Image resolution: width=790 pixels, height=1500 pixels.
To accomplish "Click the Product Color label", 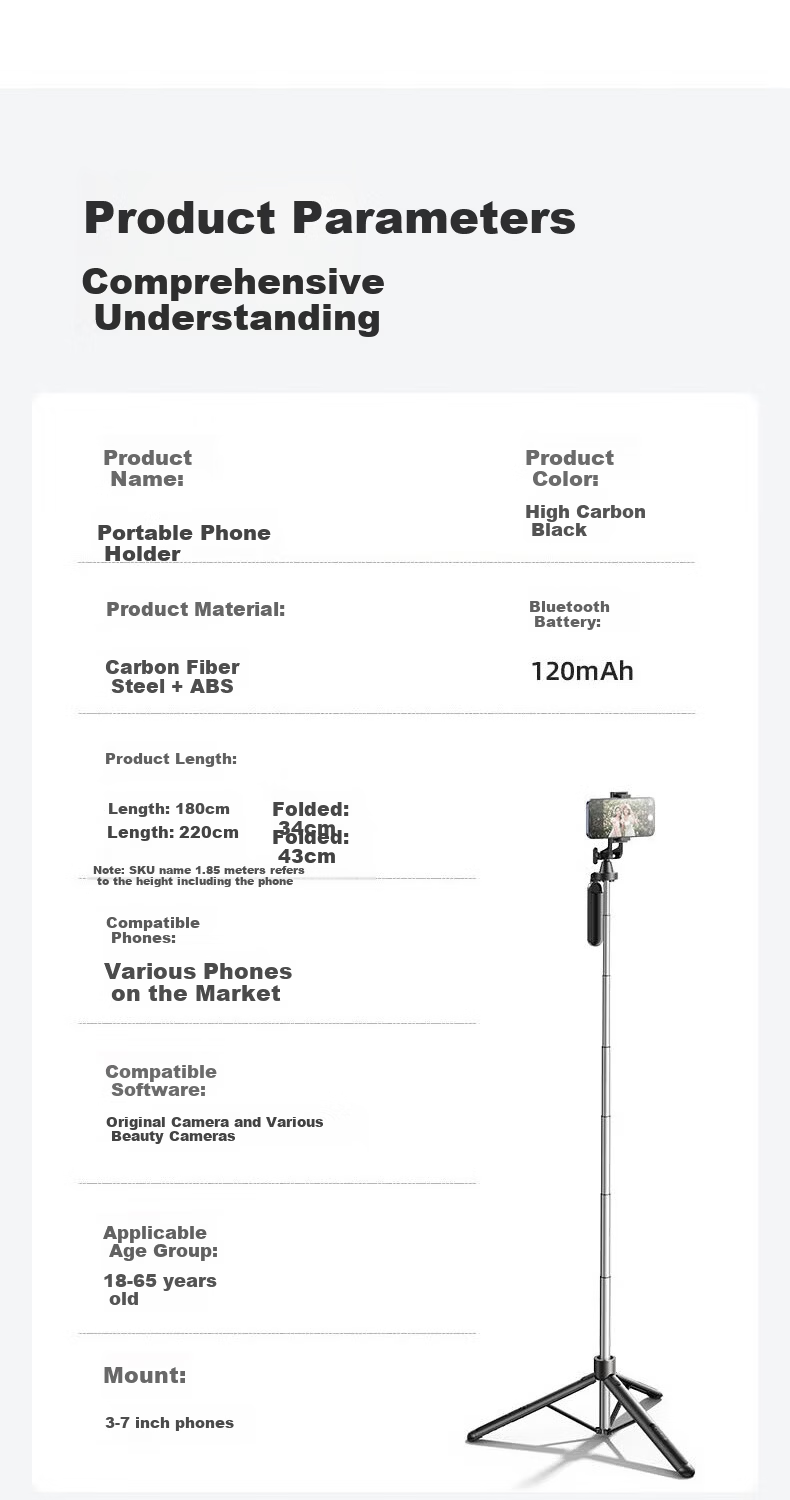I will coord(570,467).
